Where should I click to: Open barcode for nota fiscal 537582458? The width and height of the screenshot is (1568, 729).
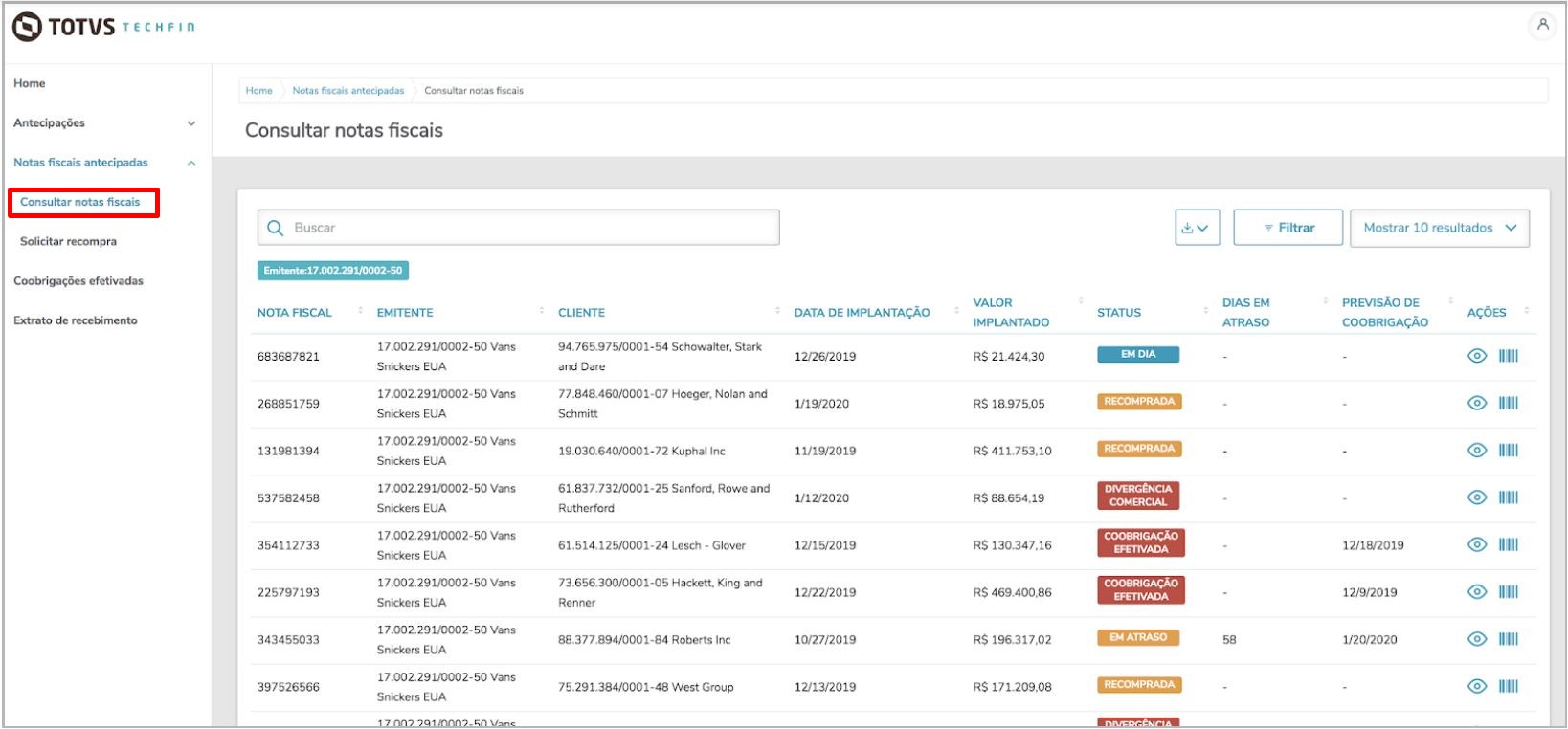click(1509, 497)
